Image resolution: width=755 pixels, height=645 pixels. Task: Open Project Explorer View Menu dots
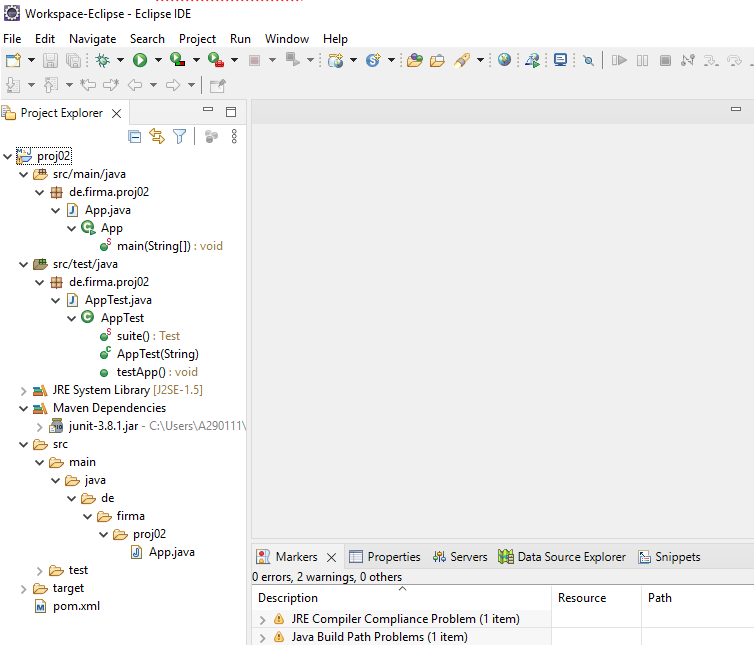[x=234, y=137]
